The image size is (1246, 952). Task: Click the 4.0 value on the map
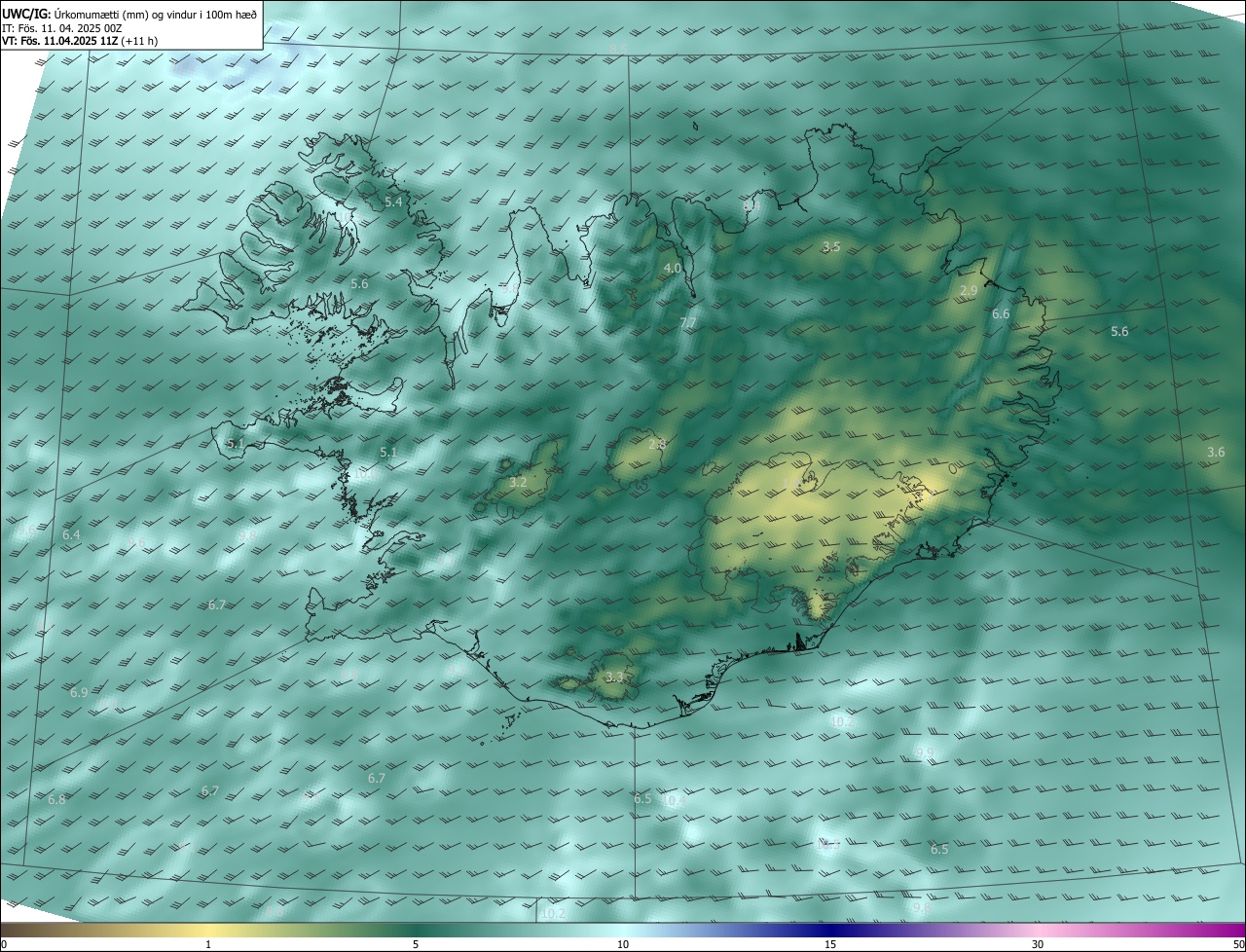(673, 268)
